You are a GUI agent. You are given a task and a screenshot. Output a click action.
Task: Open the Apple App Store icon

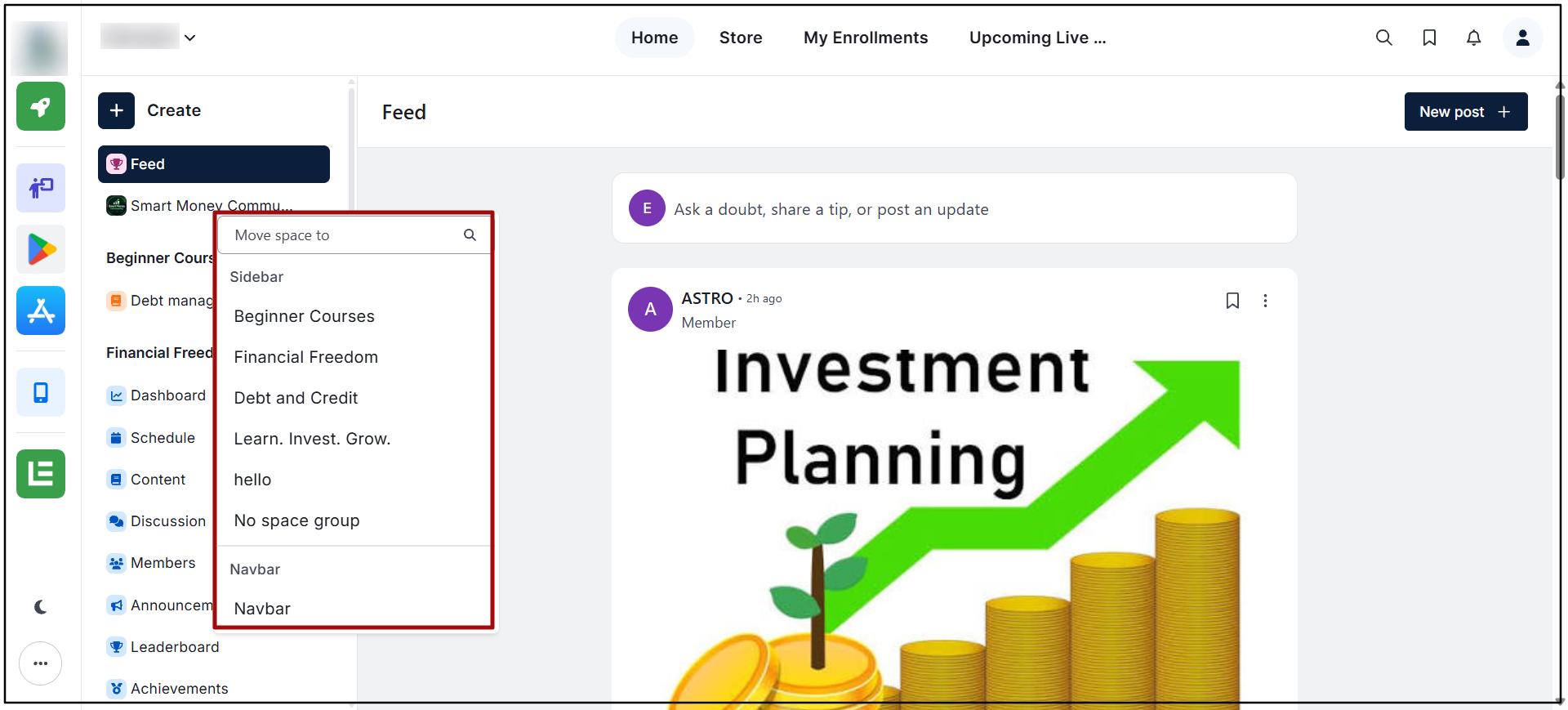[41, 310]
